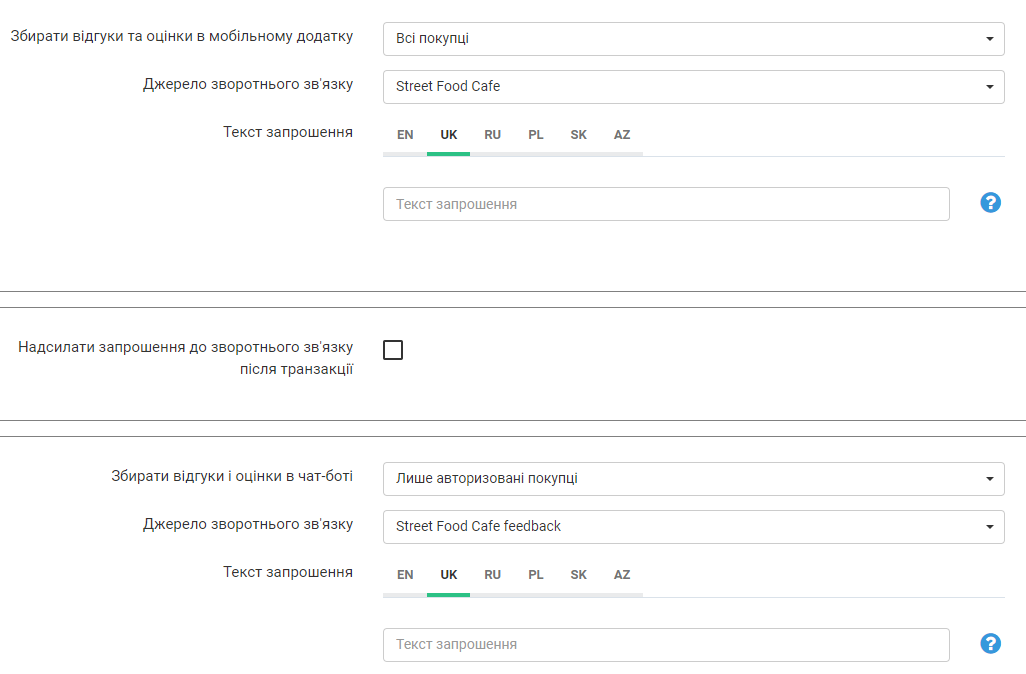Click help icon beside chat-bot invitation text
The height and width of the screenshot is (674, 1026).
point(990,643)
